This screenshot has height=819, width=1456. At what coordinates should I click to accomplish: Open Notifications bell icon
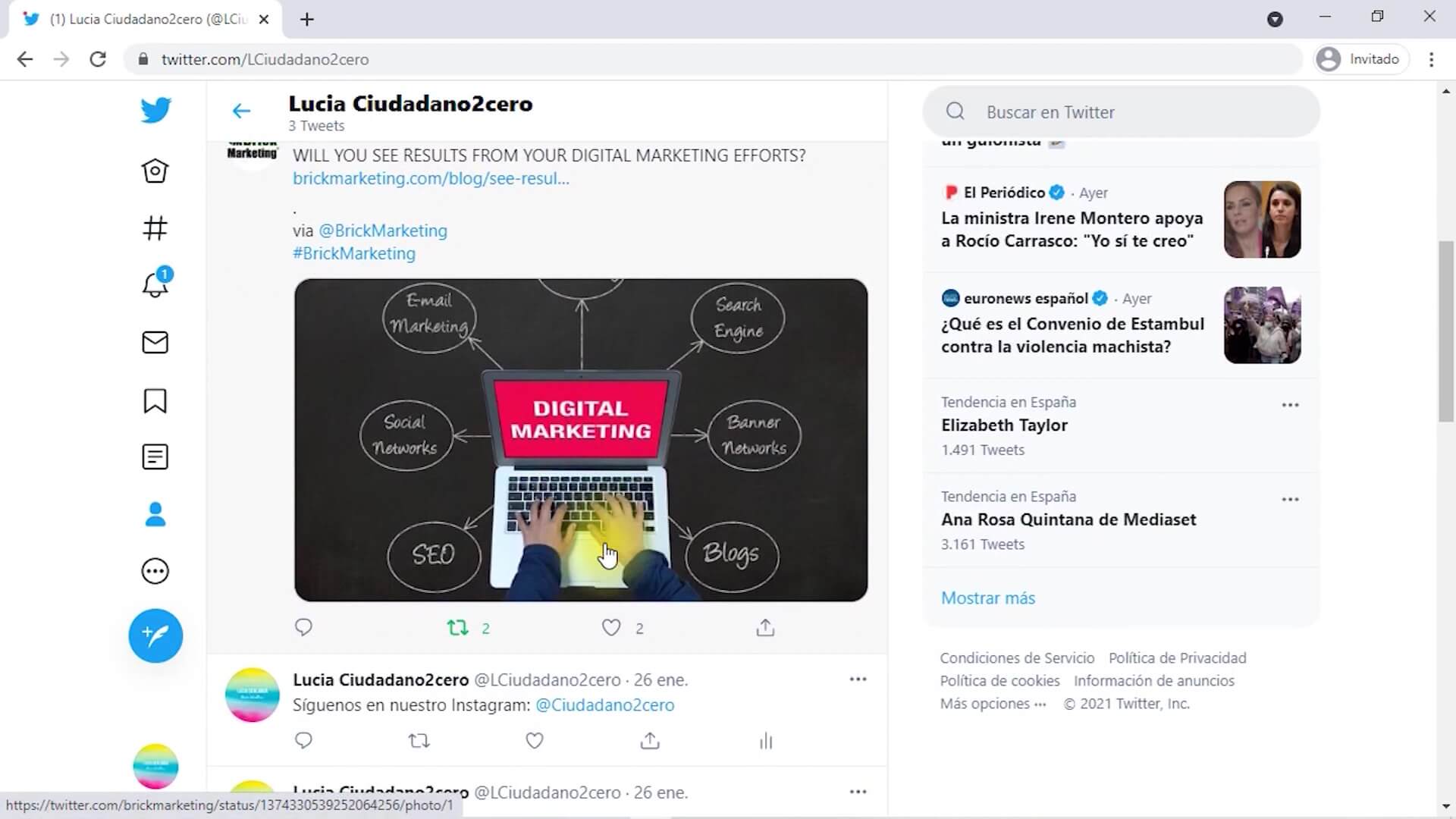(155, 284)
